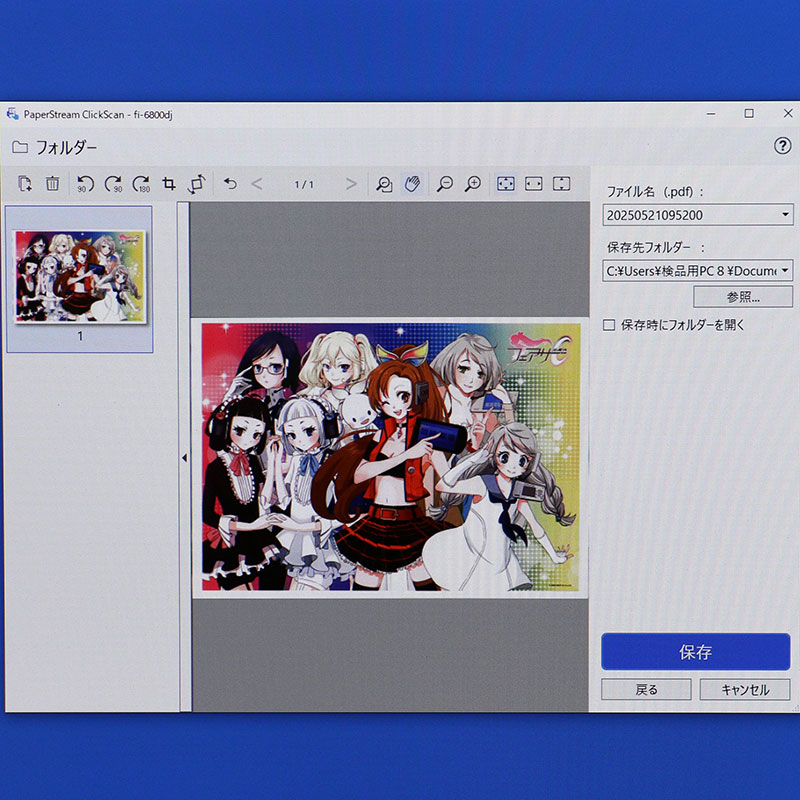Screen dimensions: 800x800
Task: Collapse the thumbnail panel with the arrow
Action: click(184, 458)
